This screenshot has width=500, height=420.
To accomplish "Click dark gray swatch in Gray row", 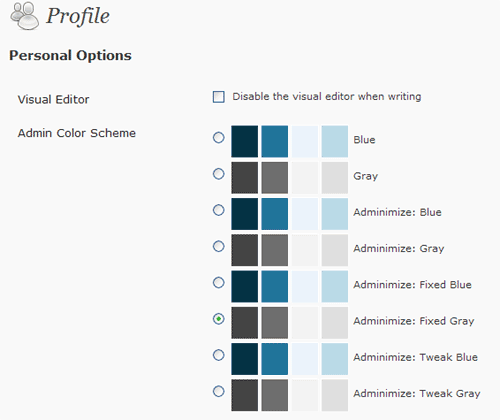I will click(x=245, y=178).
